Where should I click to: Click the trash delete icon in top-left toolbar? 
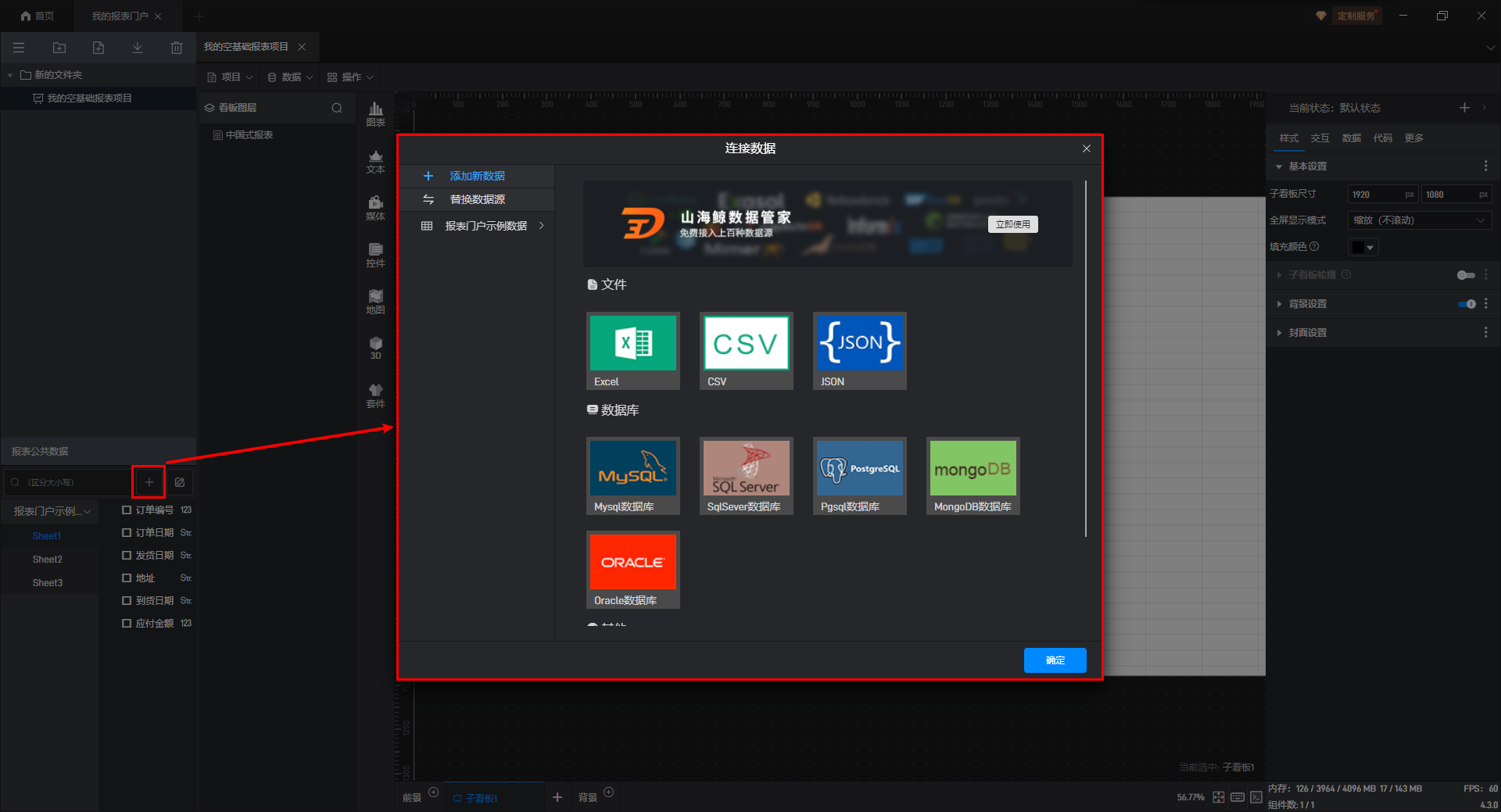pos(177,48)
